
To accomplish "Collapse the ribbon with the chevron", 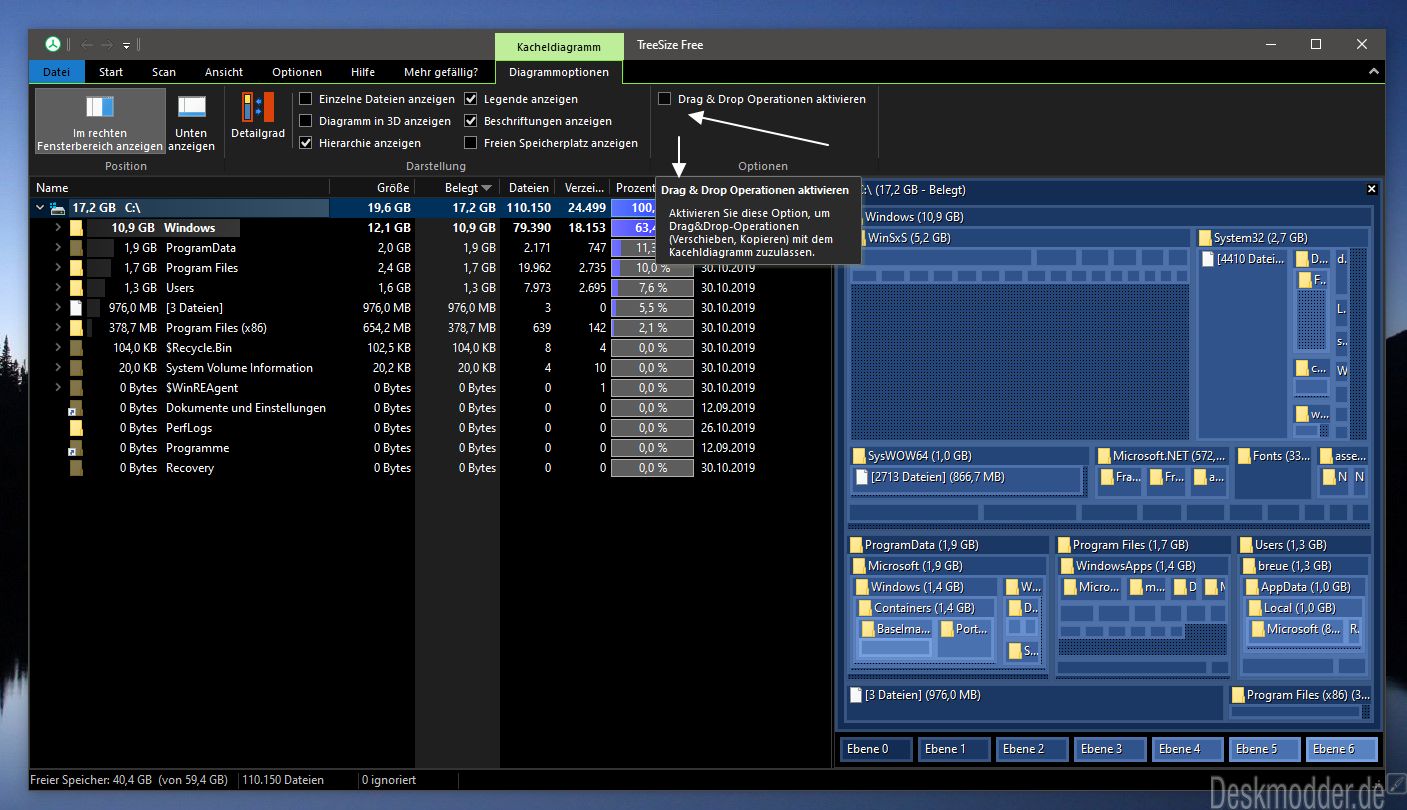I will point(1374,73).
